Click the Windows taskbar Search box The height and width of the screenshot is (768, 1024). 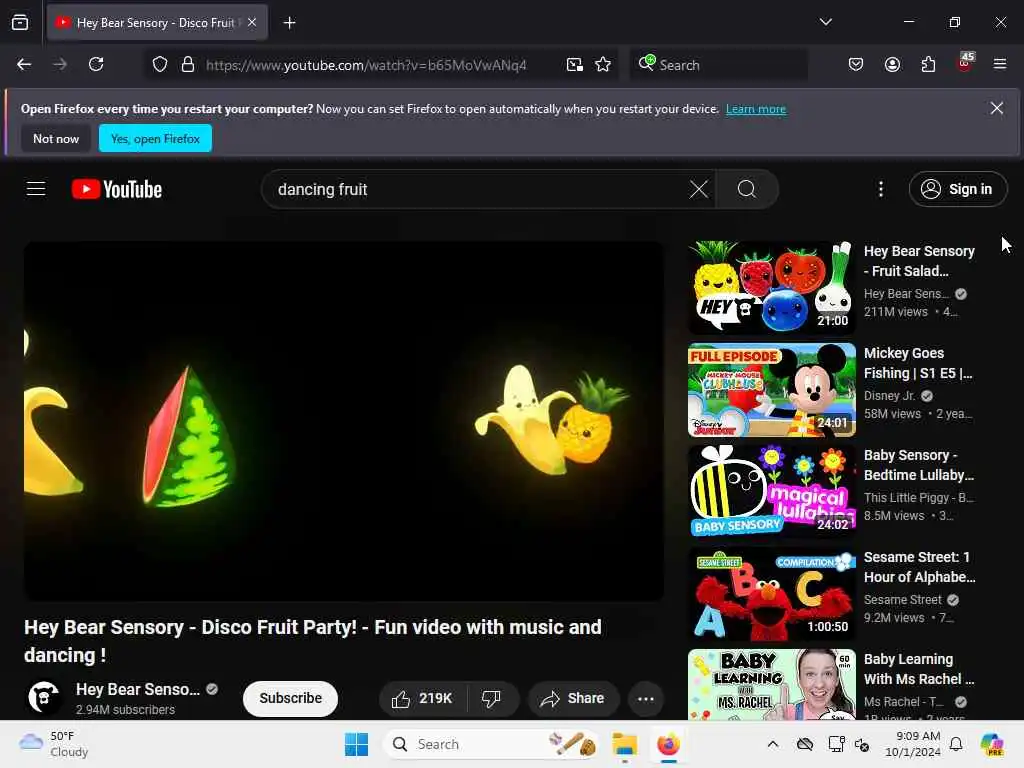491,744
